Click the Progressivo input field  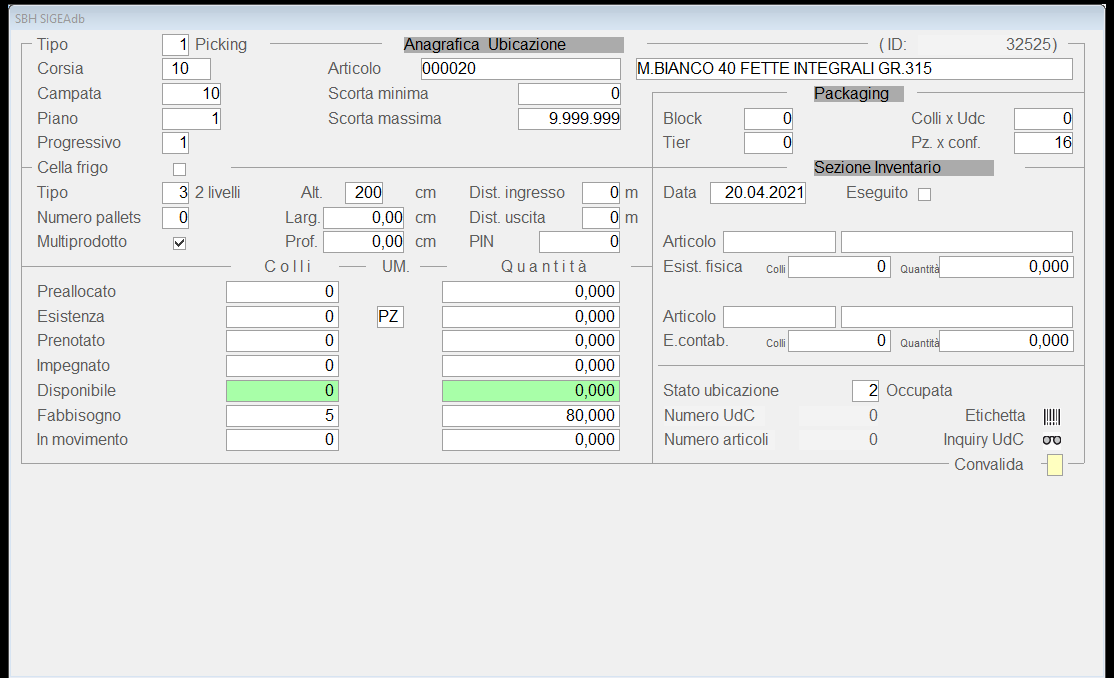(x=175, y=143)
